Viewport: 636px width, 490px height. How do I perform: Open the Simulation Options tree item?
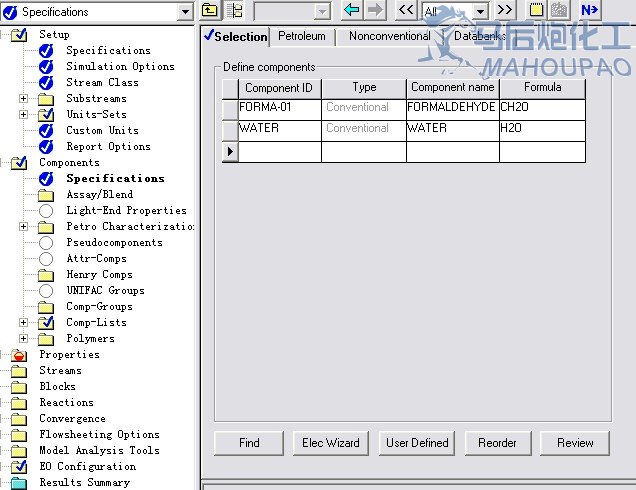point(119,67)
